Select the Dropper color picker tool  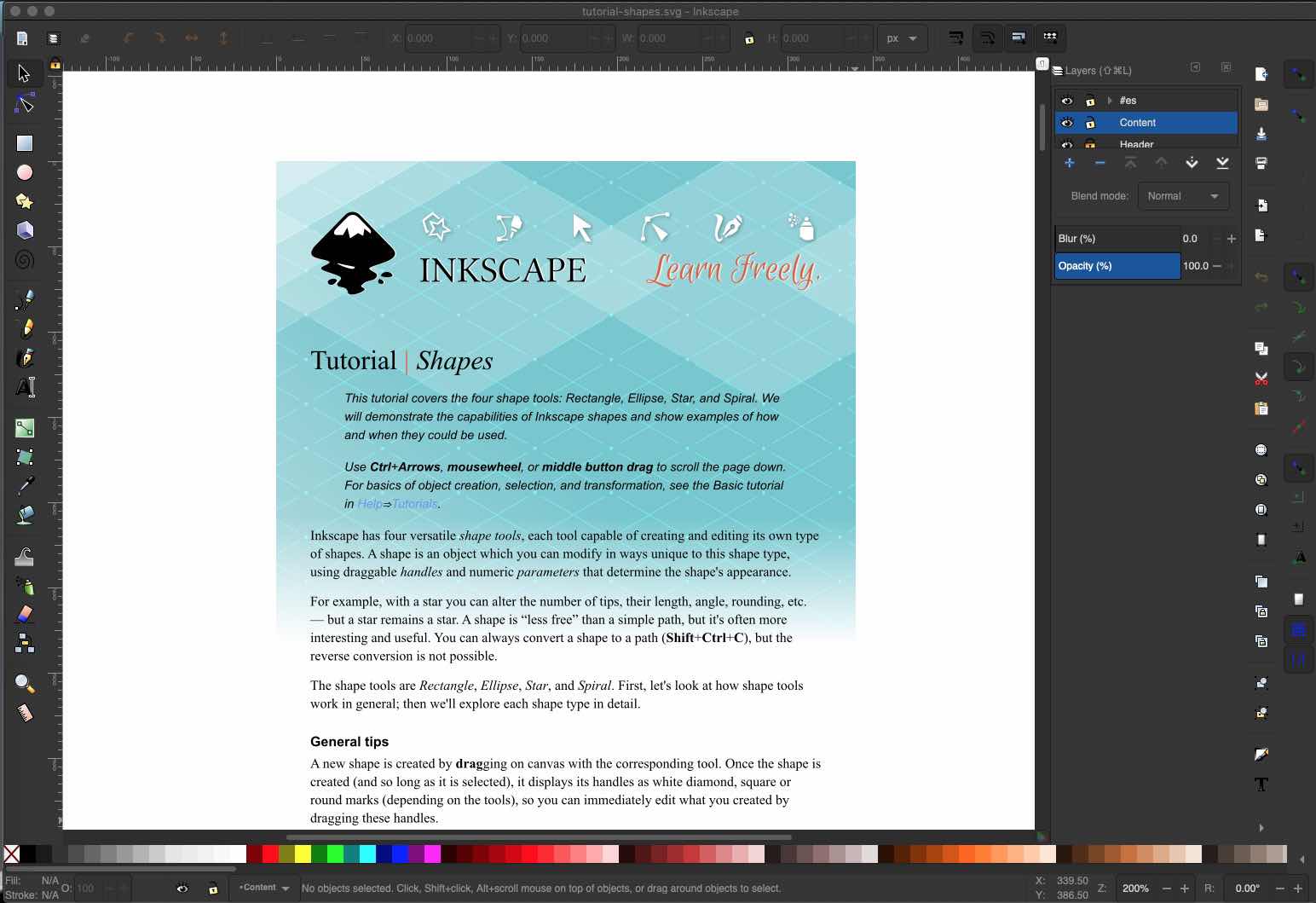tap(24, 485)
